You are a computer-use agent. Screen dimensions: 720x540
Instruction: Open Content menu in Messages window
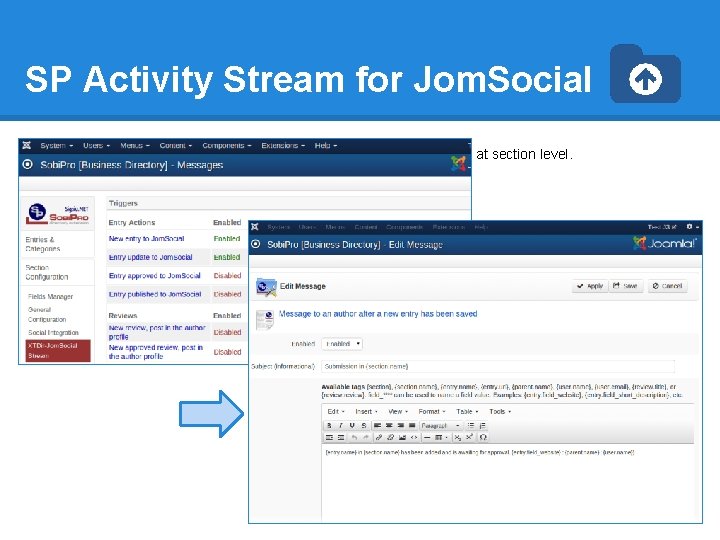(176, 146)
